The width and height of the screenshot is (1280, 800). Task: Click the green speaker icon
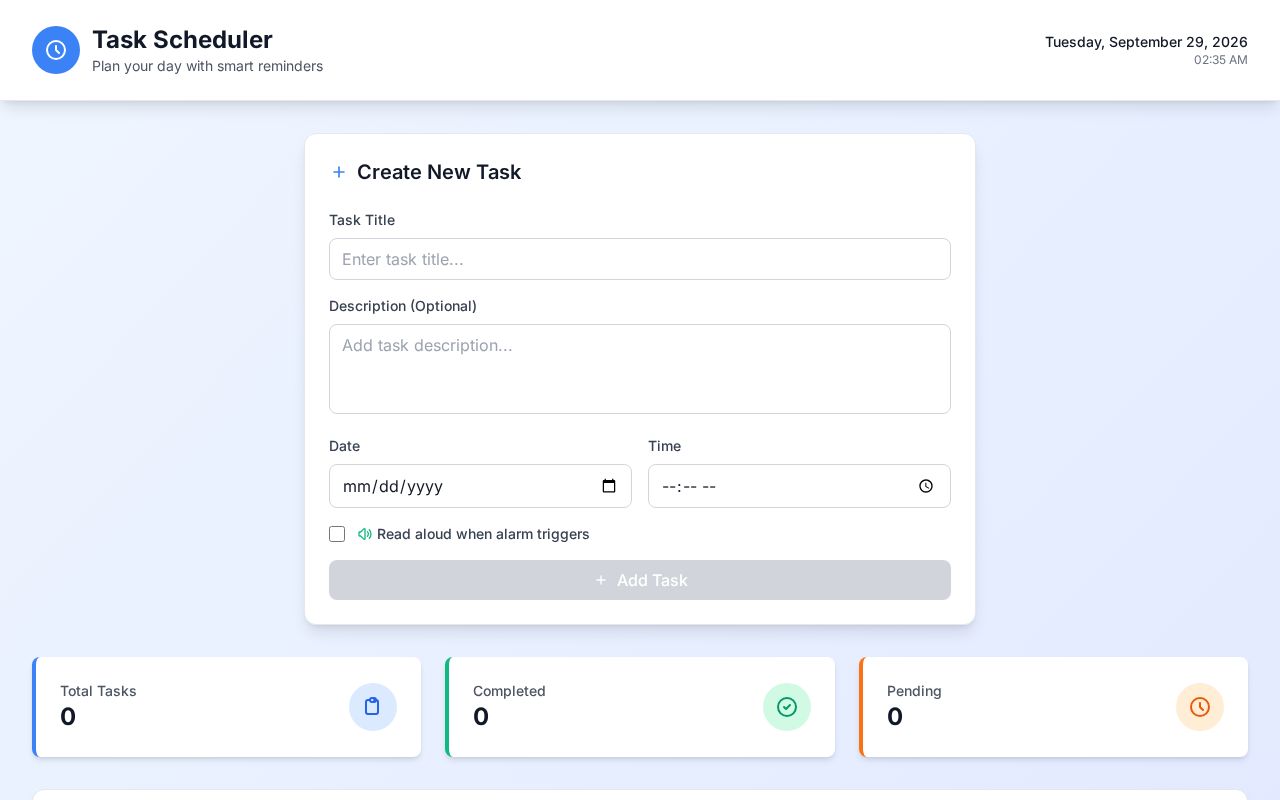[365, 534]
